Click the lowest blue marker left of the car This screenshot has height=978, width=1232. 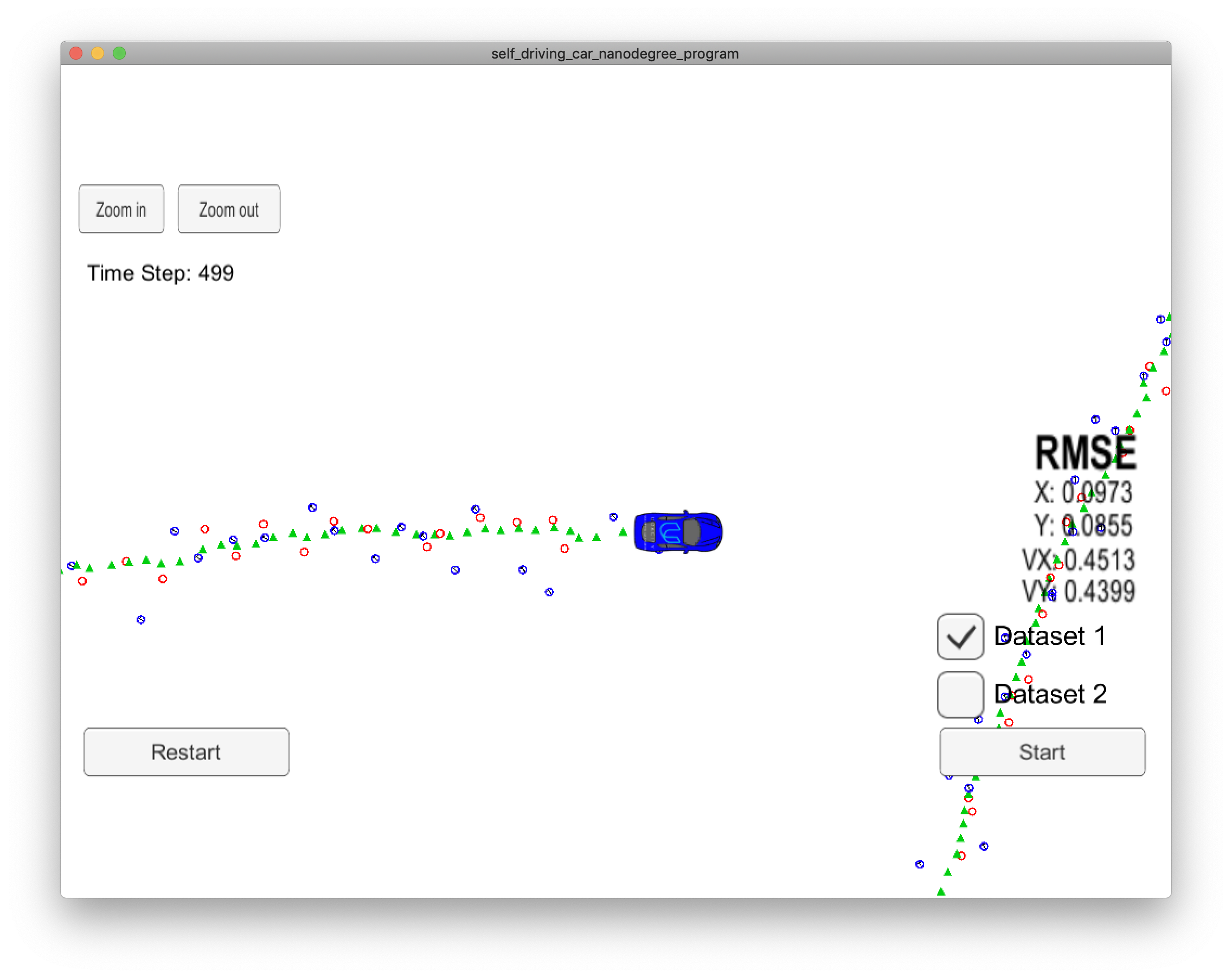(140, 619)
